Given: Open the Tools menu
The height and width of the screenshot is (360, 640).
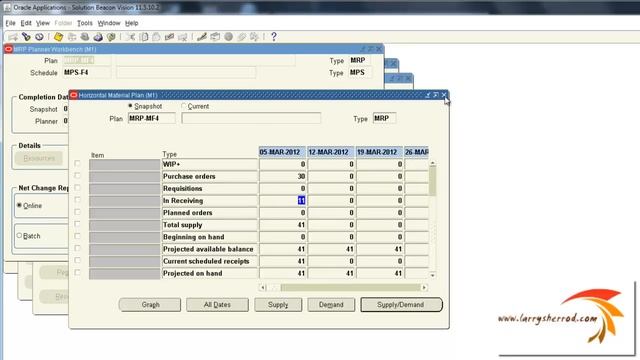Looking at the screenshot, I should coord(84,23).
